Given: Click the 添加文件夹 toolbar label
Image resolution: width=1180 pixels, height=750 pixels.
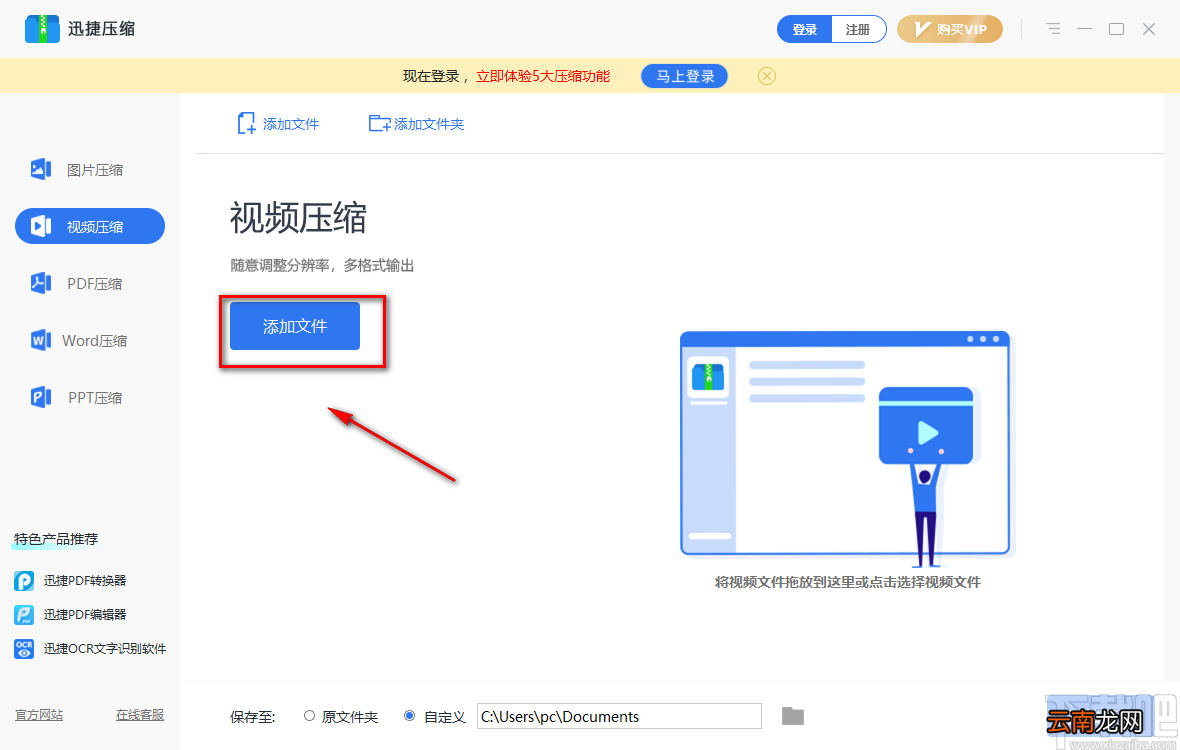Looking at the screenshot, I should (x=429, y=124).
